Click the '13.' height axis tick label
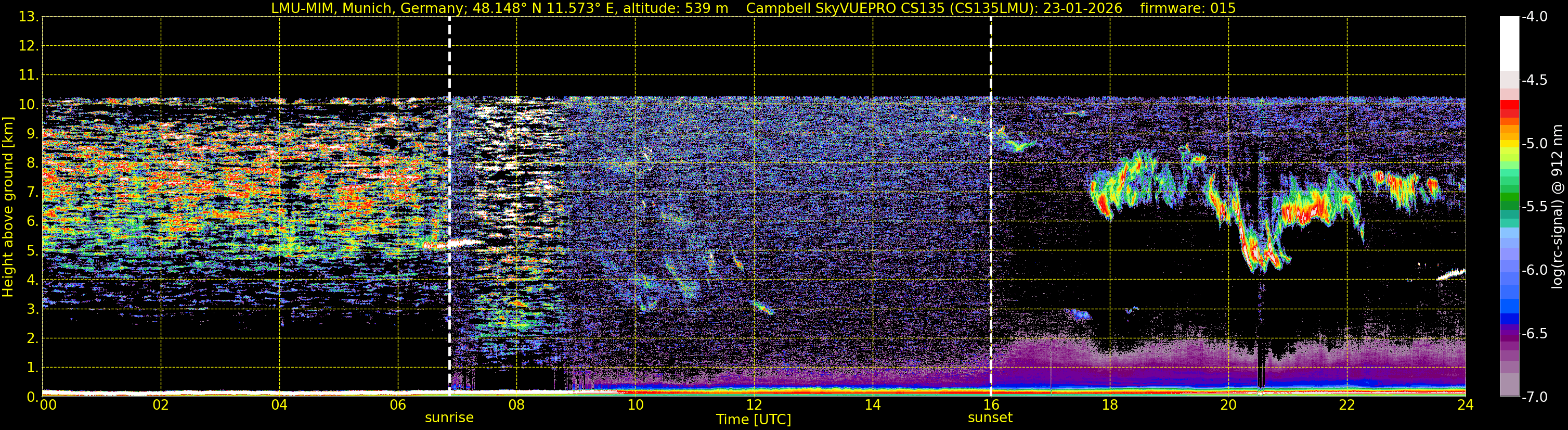 click(x=29, y=17)
